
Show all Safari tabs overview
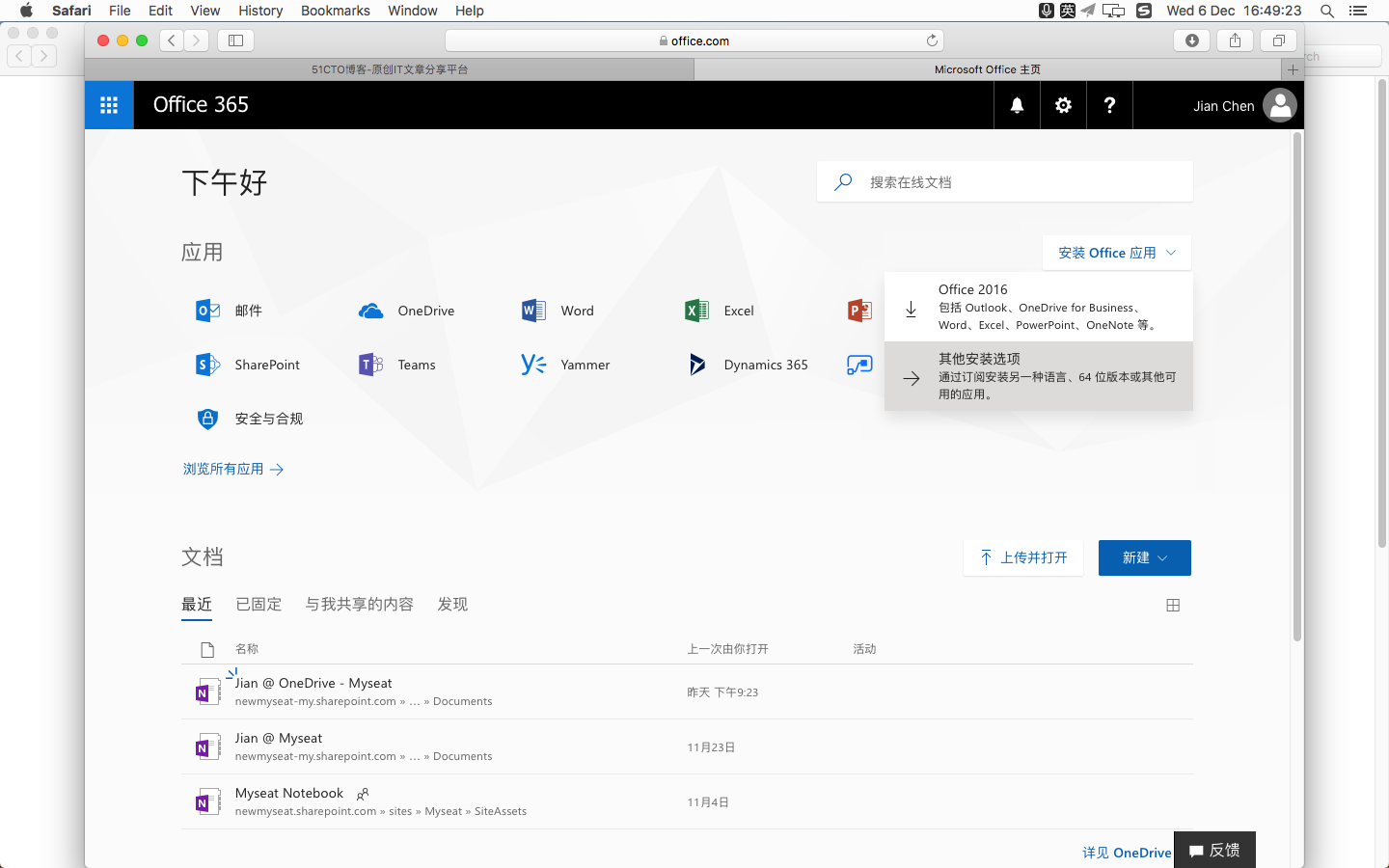[x=1278, y=40]
